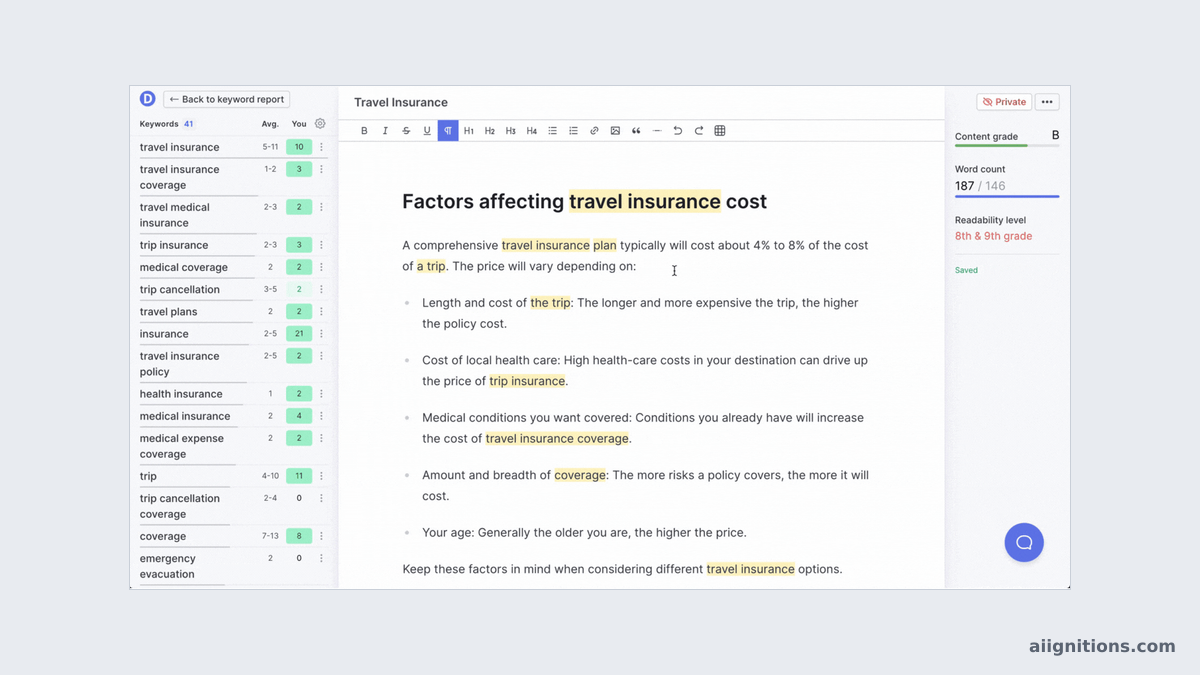This screenshot has height=675, width=1200.
Task: Add a block quote
Action: (x=636, y=131)
